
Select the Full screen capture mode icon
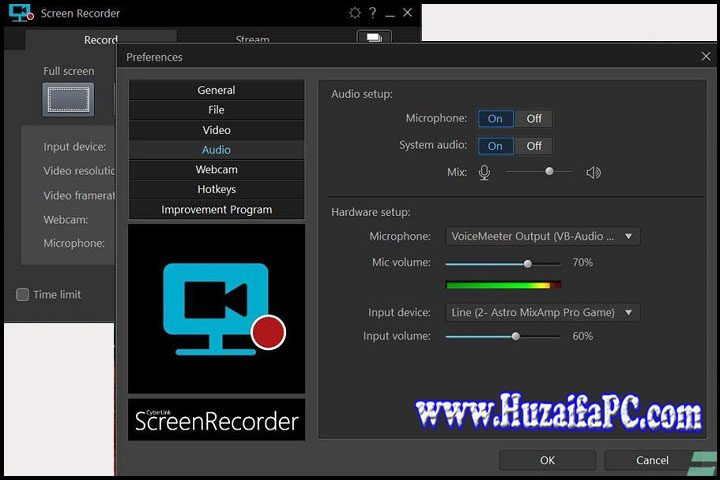tap(68, 99)
